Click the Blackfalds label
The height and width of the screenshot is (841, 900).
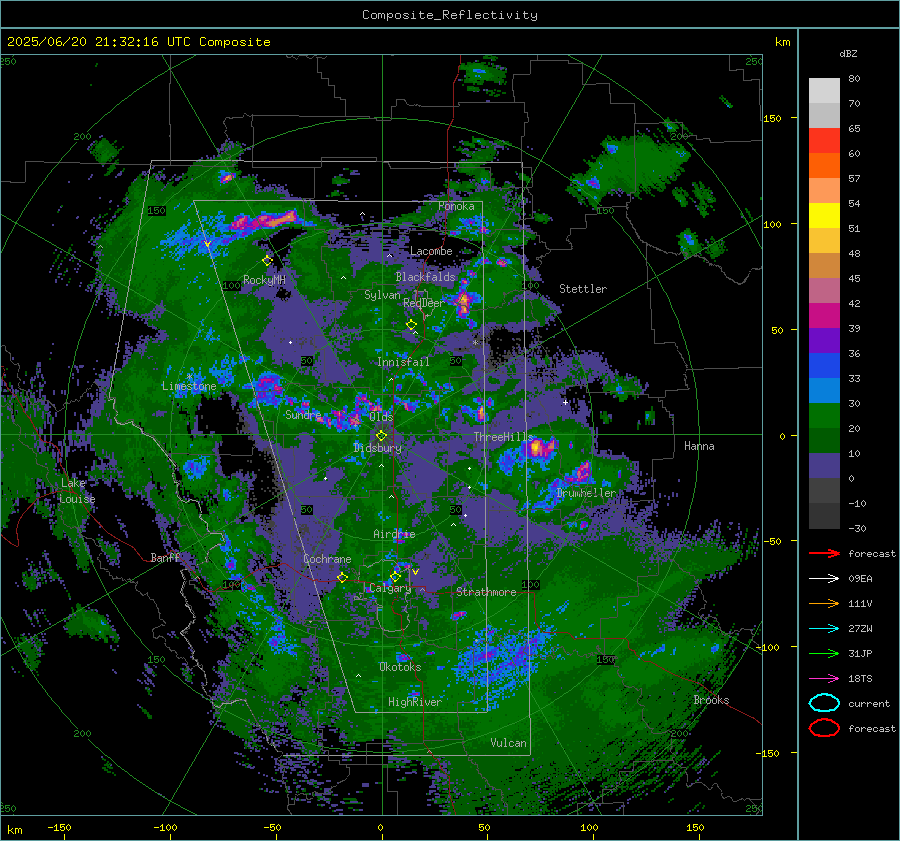tap(425, 277)
